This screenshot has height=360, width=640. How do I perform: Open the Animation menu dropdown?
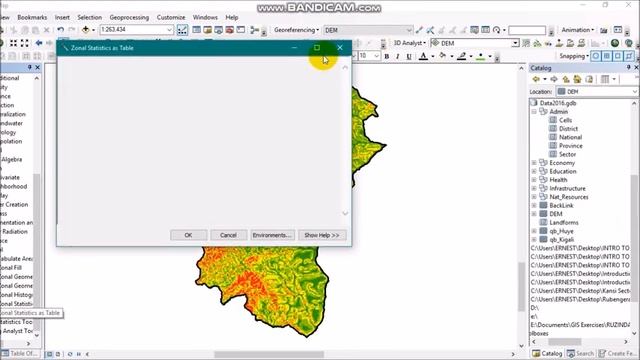(578, 30)
